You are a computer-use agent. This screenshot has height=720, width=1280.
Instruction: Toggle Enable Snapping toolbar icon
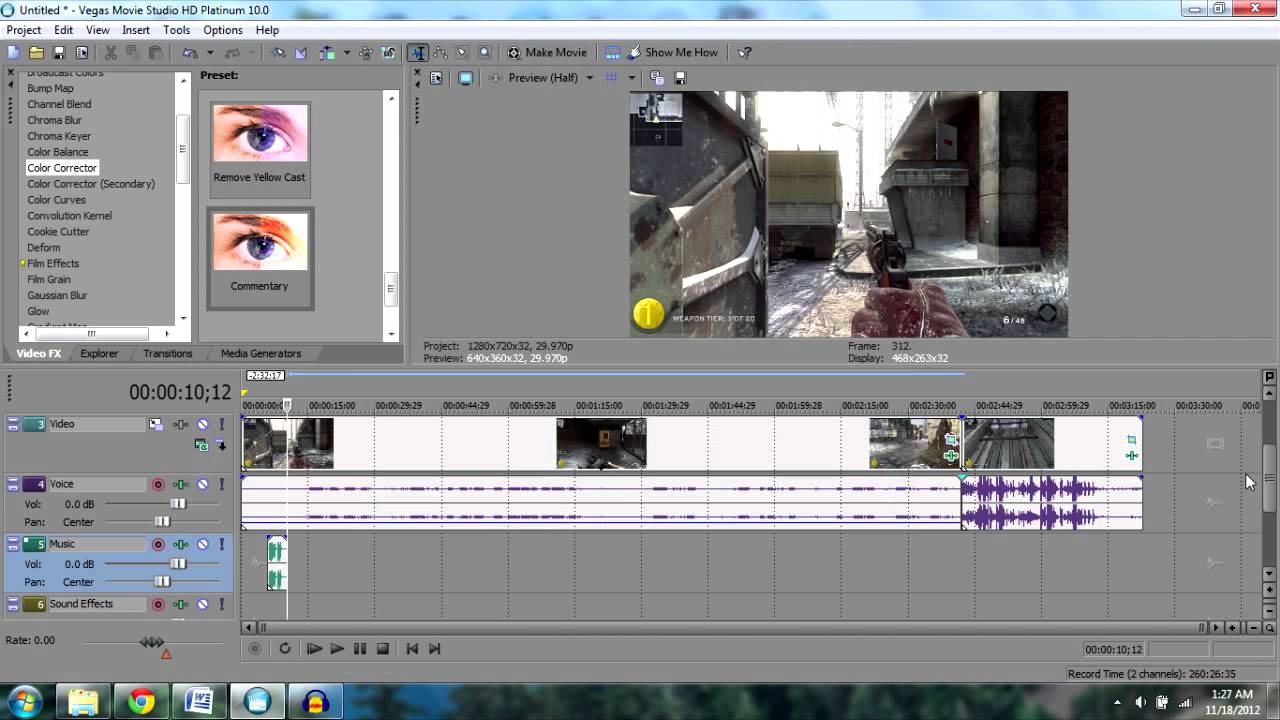[278, 53]
